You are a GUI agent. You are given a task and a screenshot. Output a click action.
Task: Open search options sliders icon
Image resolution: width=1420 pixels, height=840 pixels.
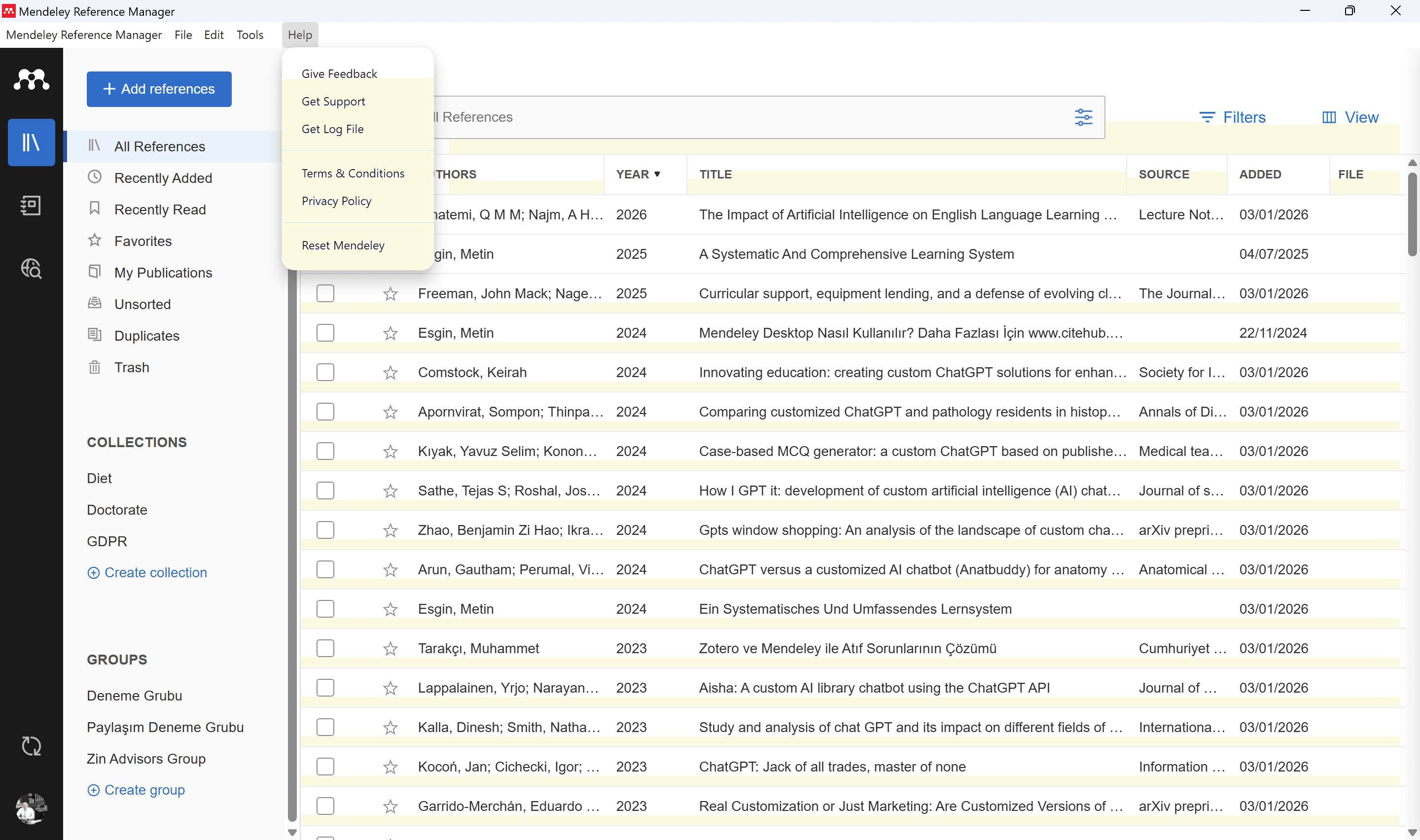1083,117
